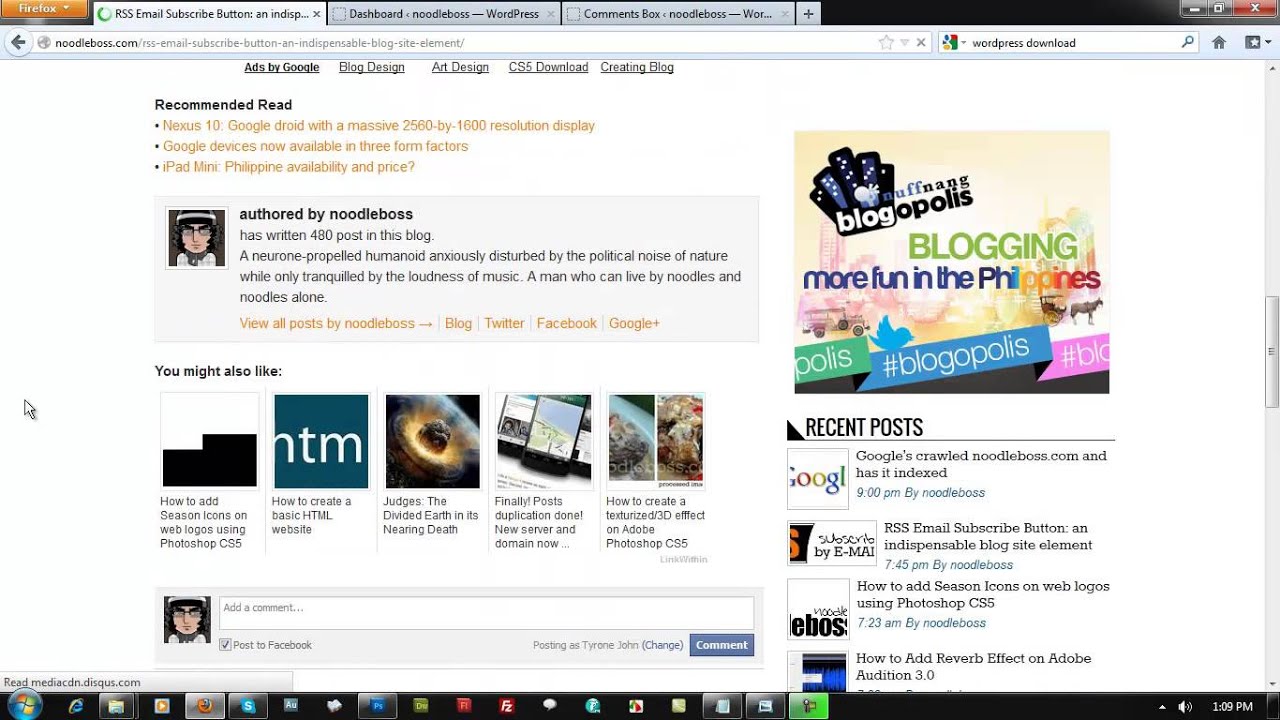
Task: Open the bookmarks menu icon
Action: coord(1256,42)
